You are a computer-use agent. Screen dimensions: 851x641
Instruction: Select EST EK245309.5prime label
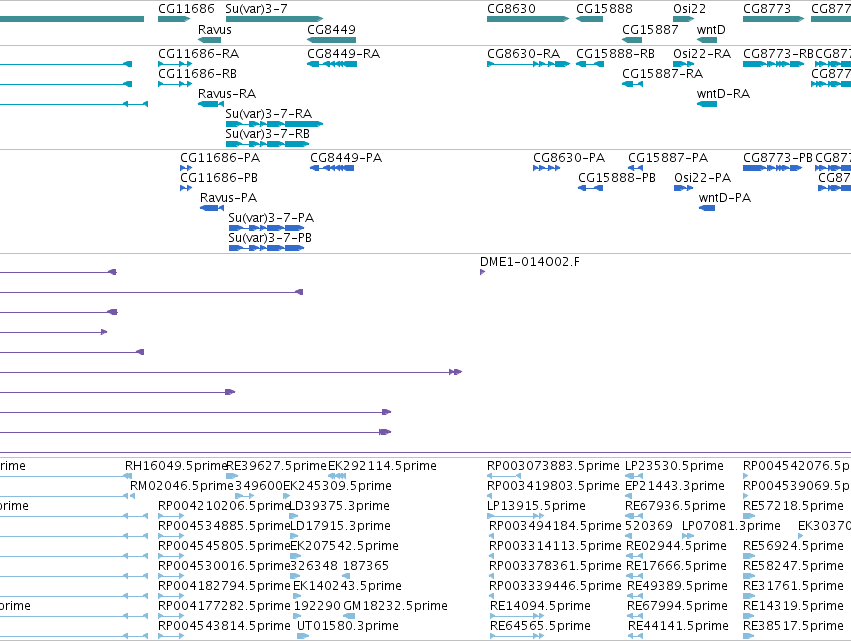point(337,486)
